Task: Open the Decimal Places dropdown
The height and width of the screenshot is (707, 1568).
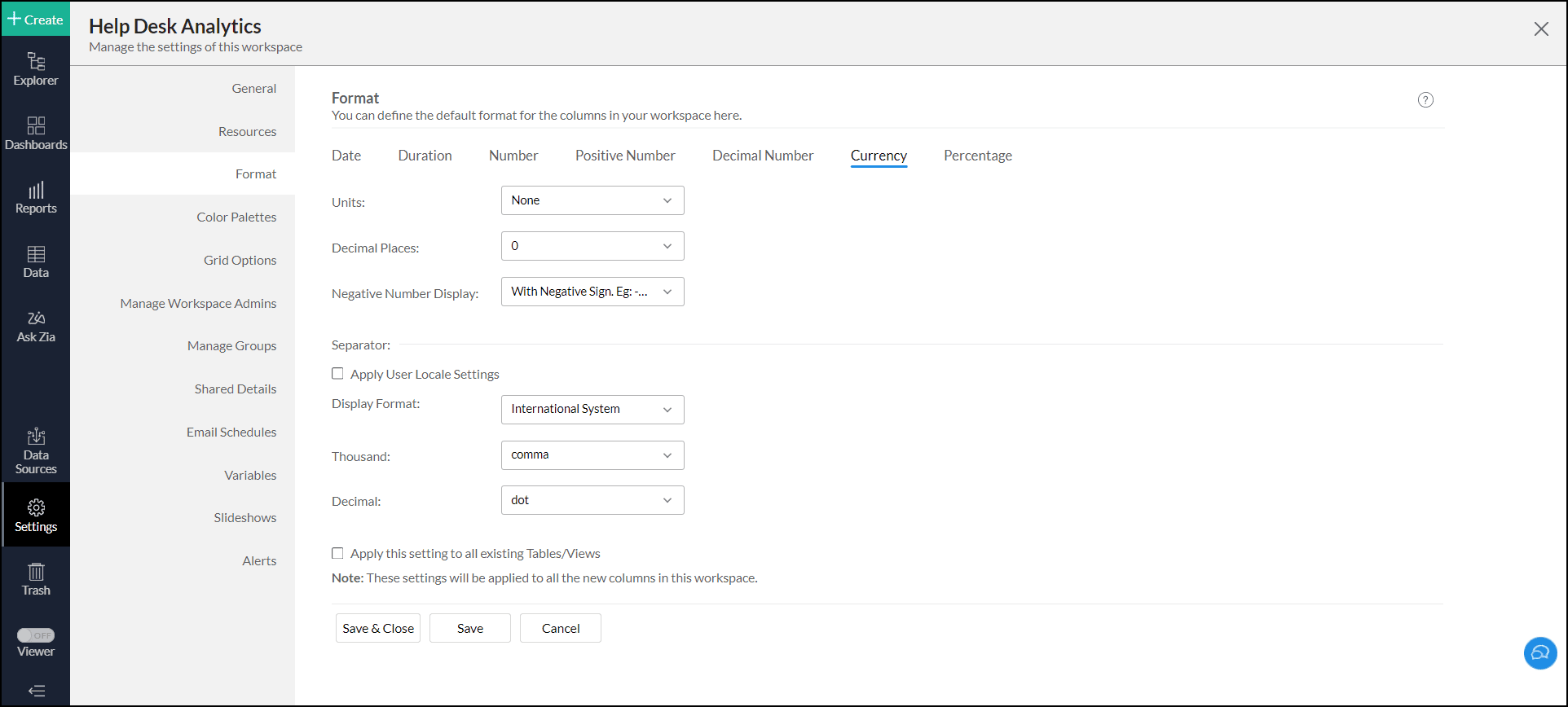Action: point(592,246)
